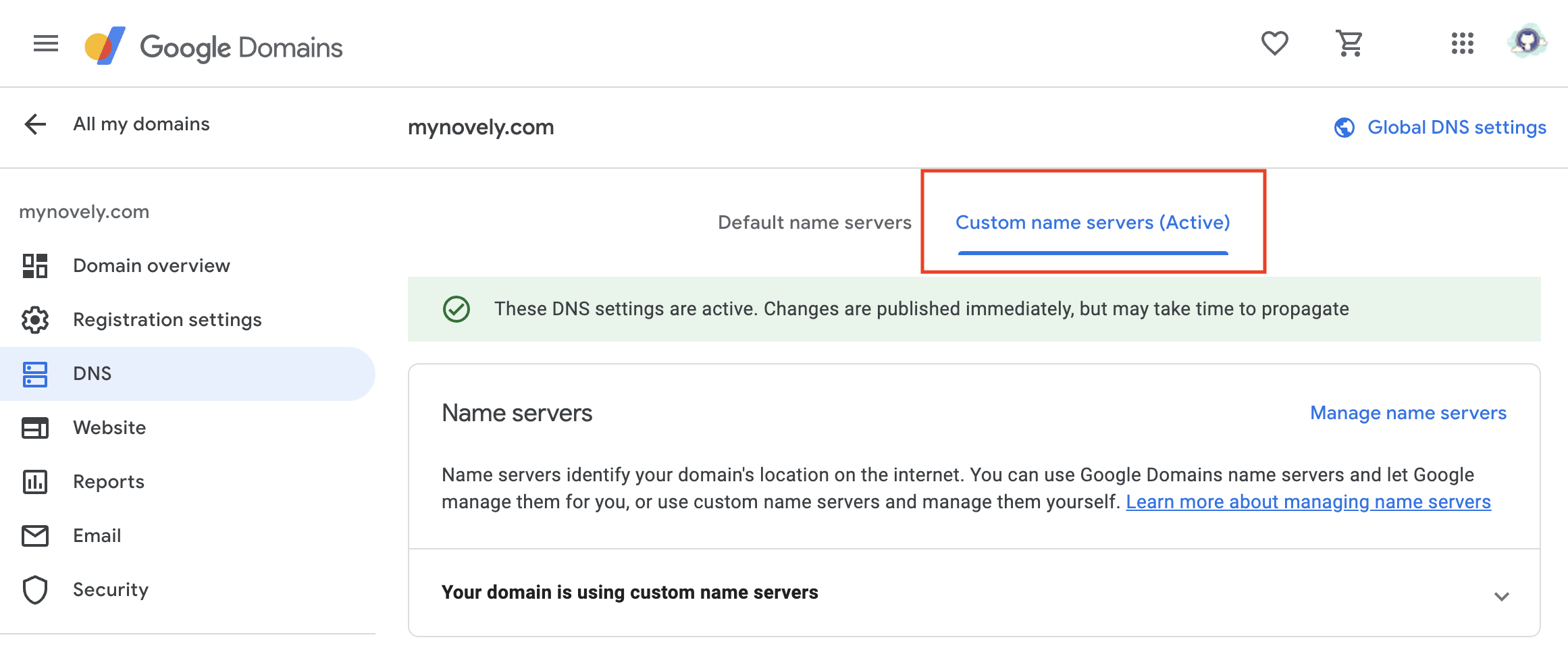The width and height of the screenshot is (1568, 648).
Task: Select the DNS sidebar item
Action: [x=92, y=373]
